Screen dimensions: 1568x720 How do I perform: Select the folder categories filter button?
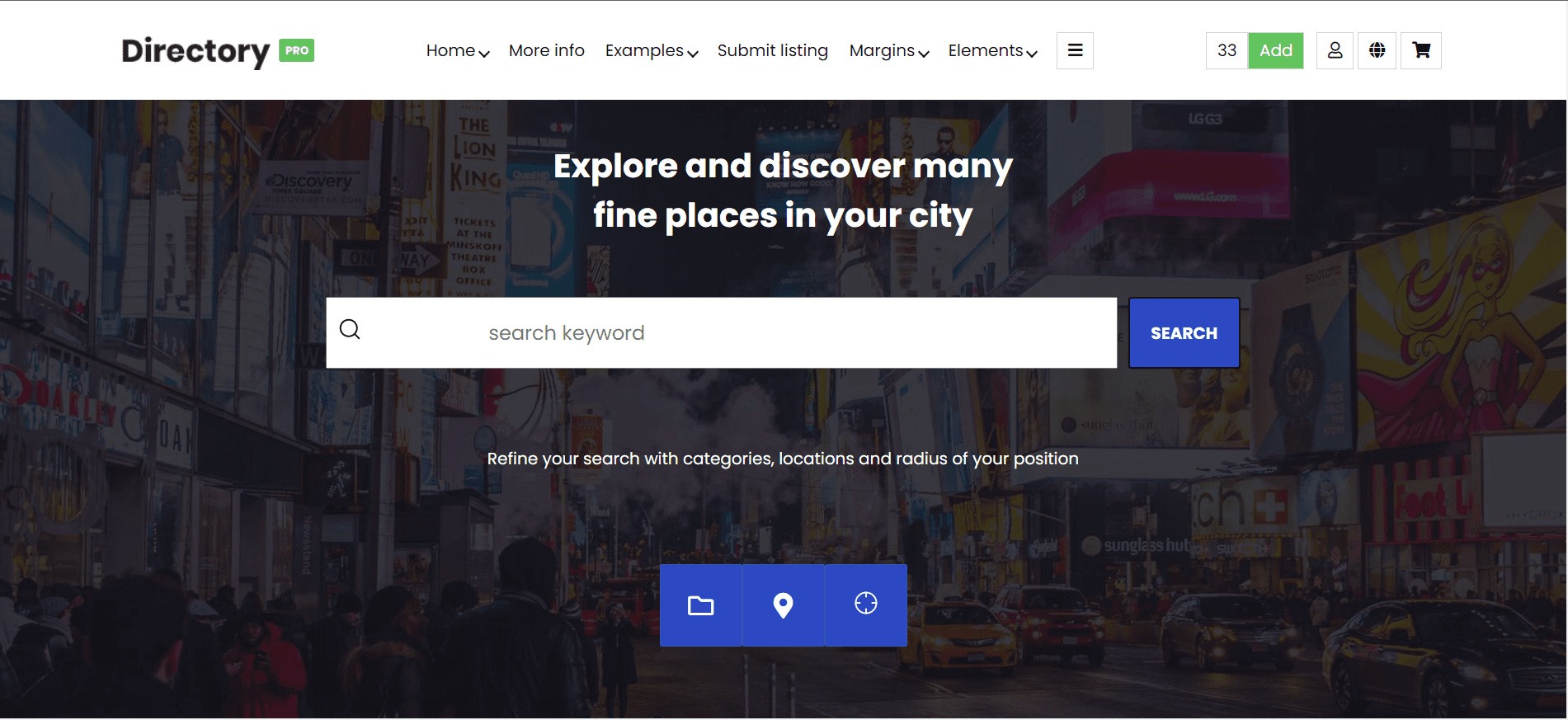700,605
